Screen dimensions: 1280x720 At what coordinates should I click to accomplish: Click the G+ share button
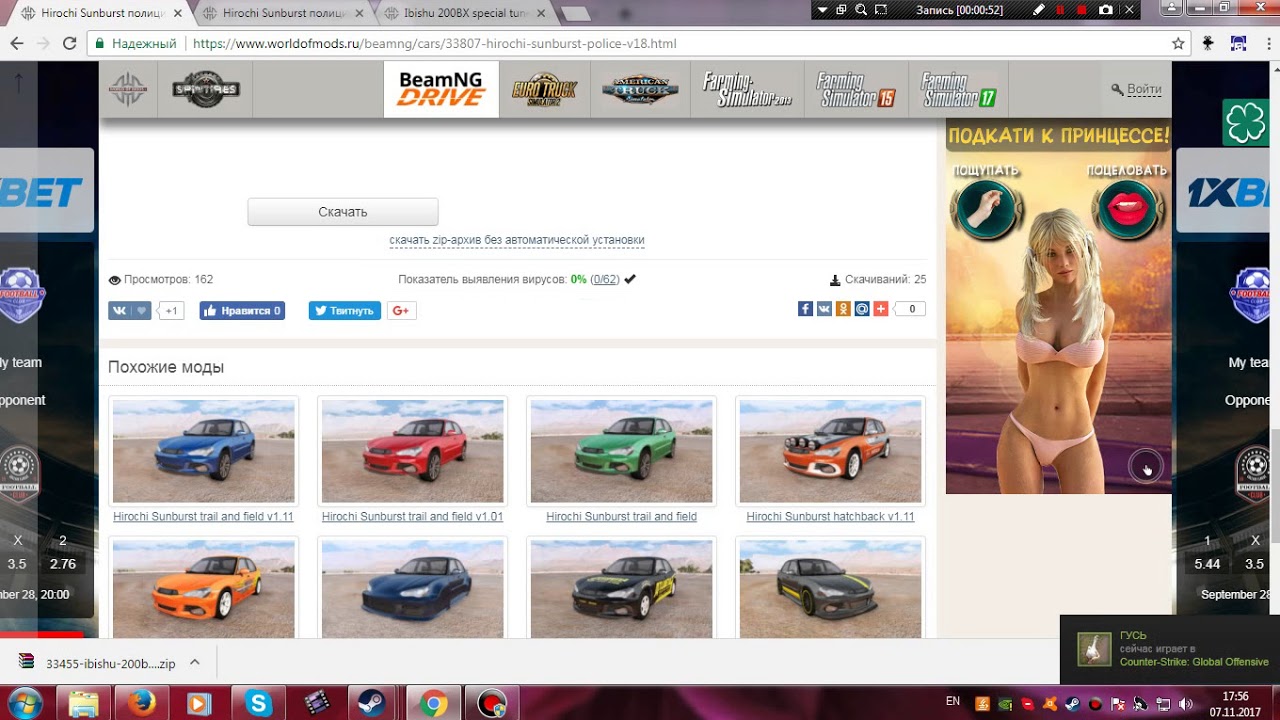click(x=401, y=311)
